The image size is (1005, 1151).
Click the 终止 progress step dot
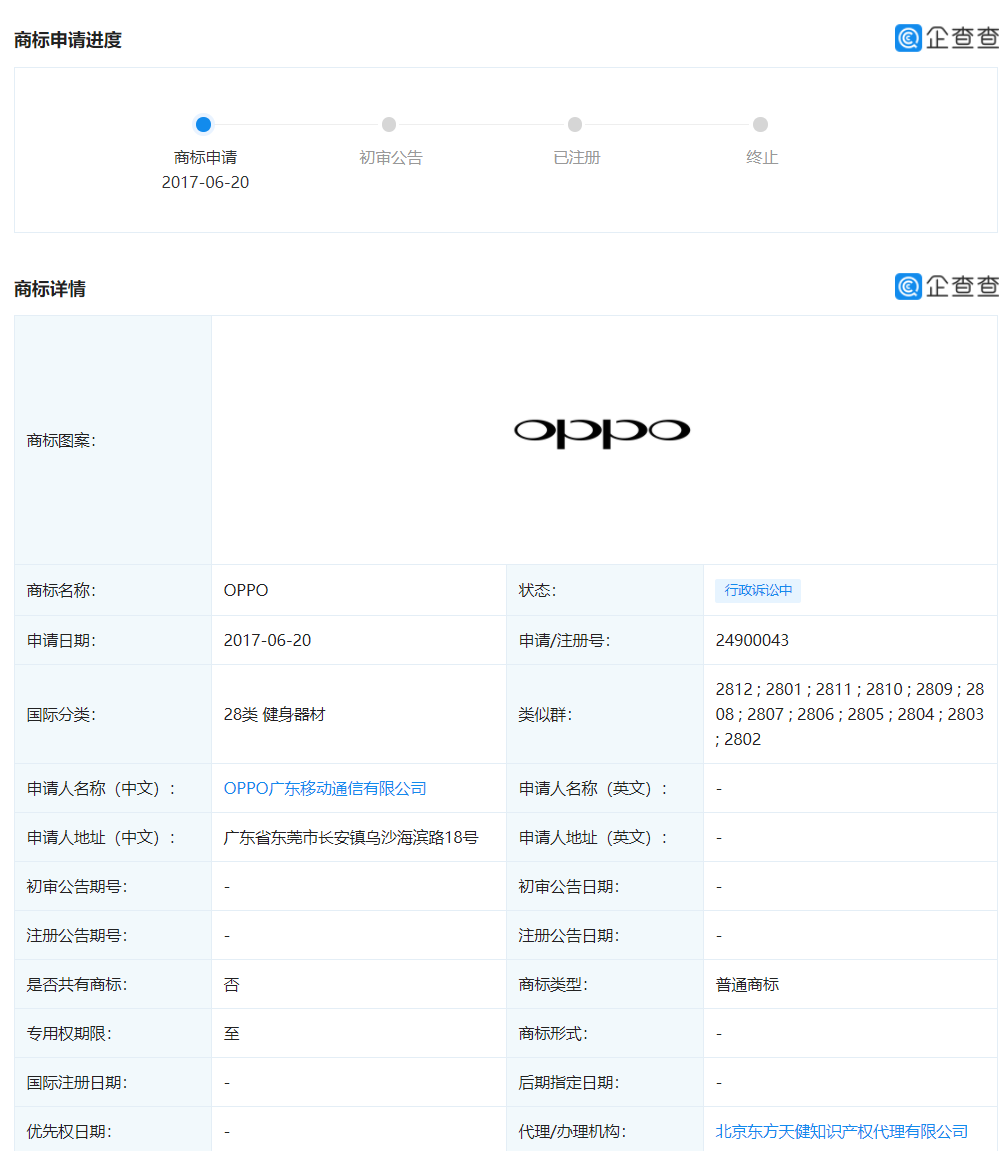761,124
